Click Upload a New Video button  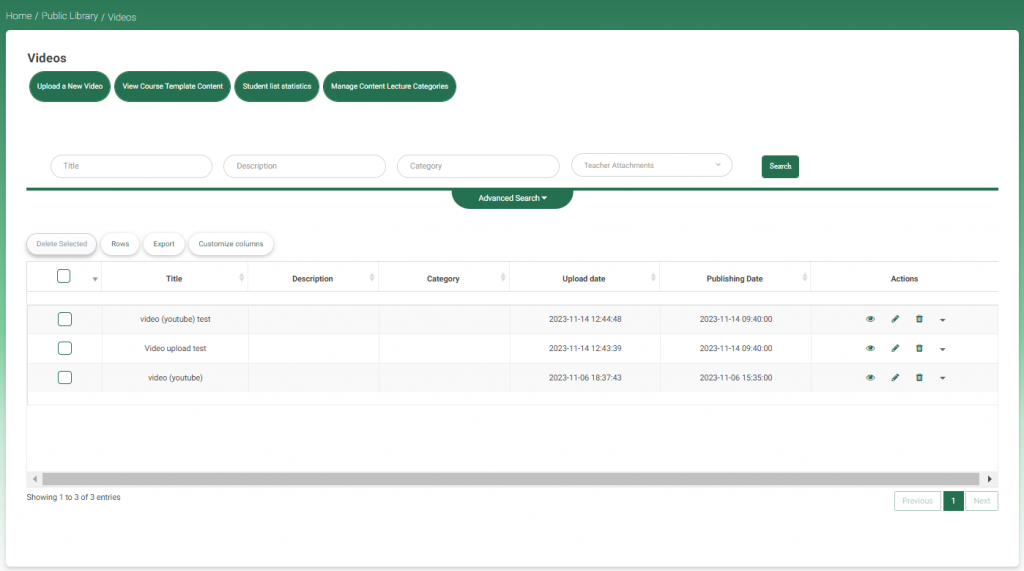point(70,86)
